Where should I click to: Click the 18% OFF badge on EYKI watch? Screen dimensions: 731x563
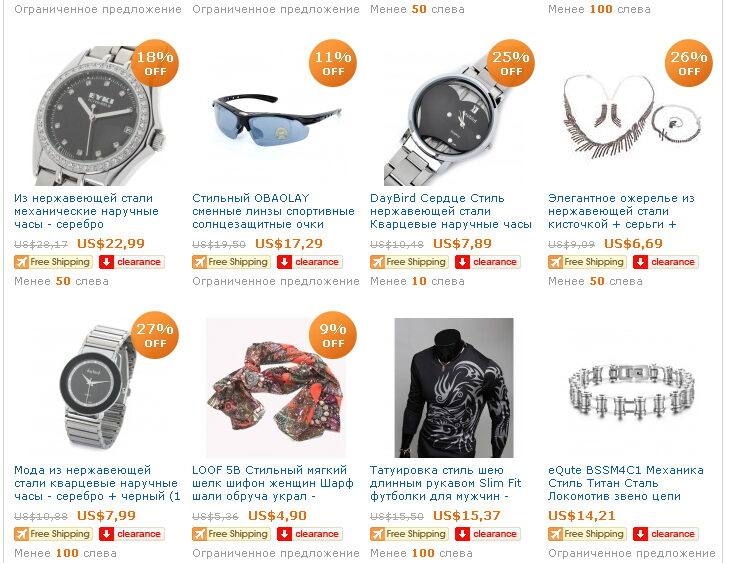pos(155,63)
